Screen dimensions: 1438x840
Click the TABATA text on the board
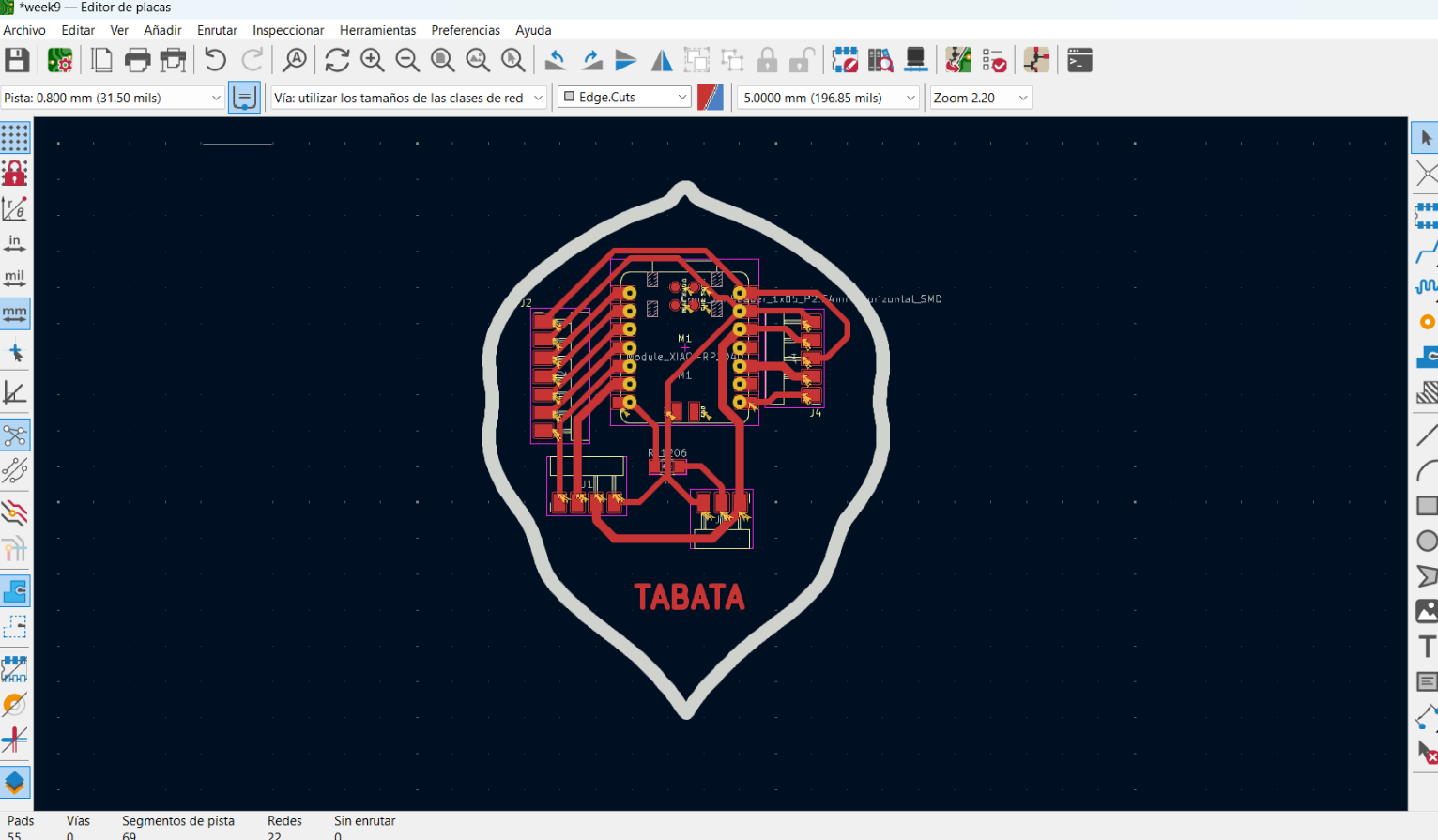tap(689, 597)
